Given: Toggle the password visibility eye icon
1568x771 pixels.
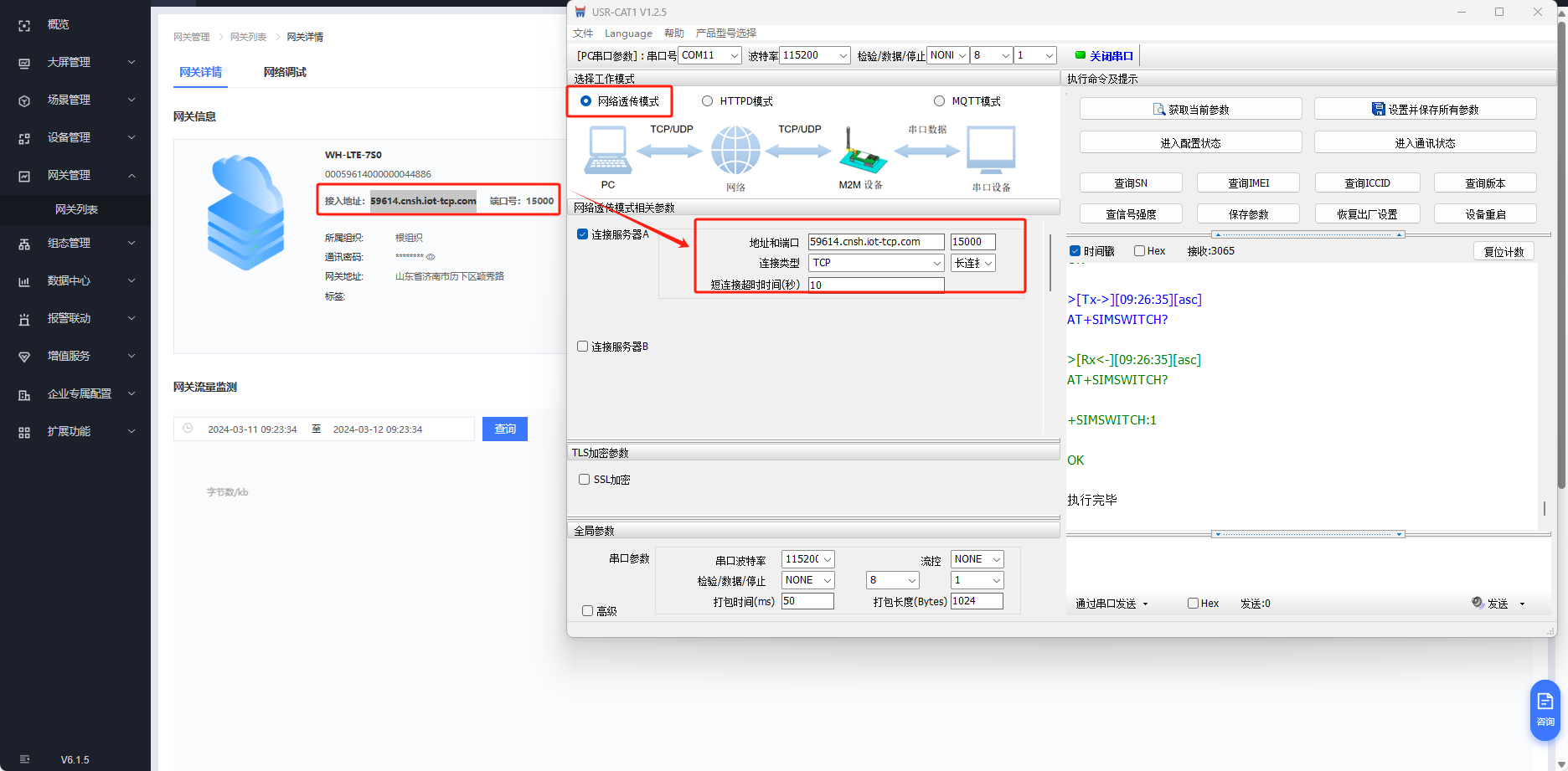Looking at the screenshot, I should coord(431,257).
